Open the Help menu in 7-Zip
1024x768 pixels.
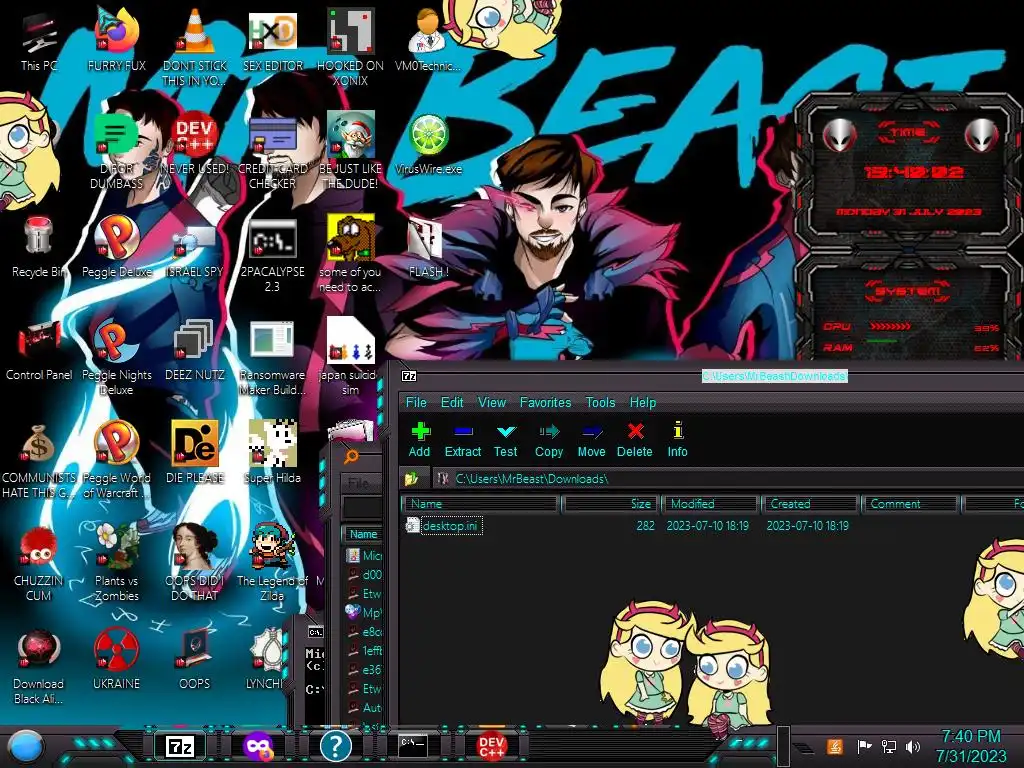tap(643, 402)
